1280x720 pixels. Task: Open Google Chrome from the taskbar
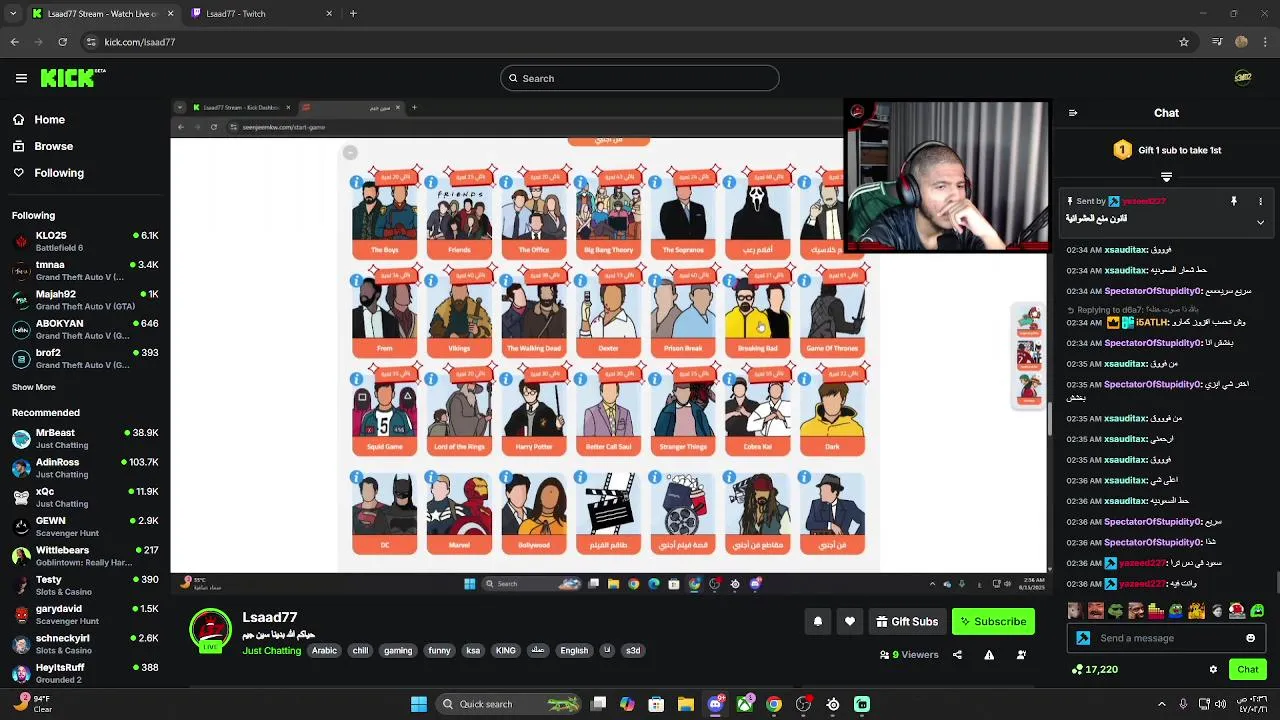click(x=774, y=704)
